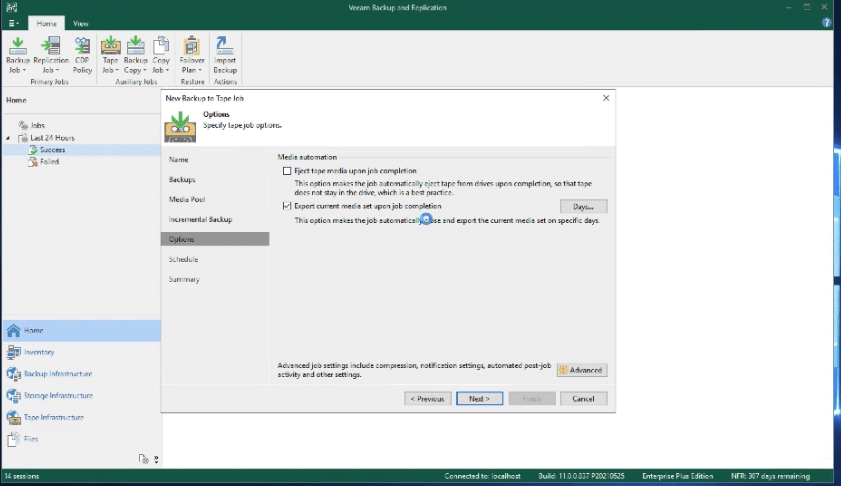841x486 pixels.
Task: Open the Backup Job dropdown arrow
Action: pos(24,70)
